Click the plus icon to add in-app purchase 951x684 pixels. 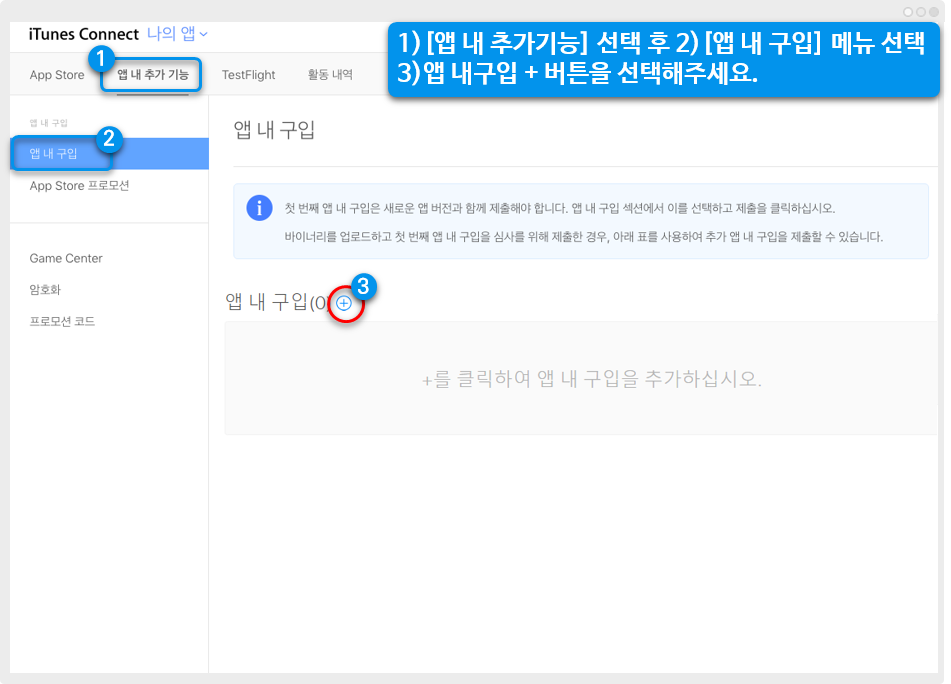tap(344, 303)
